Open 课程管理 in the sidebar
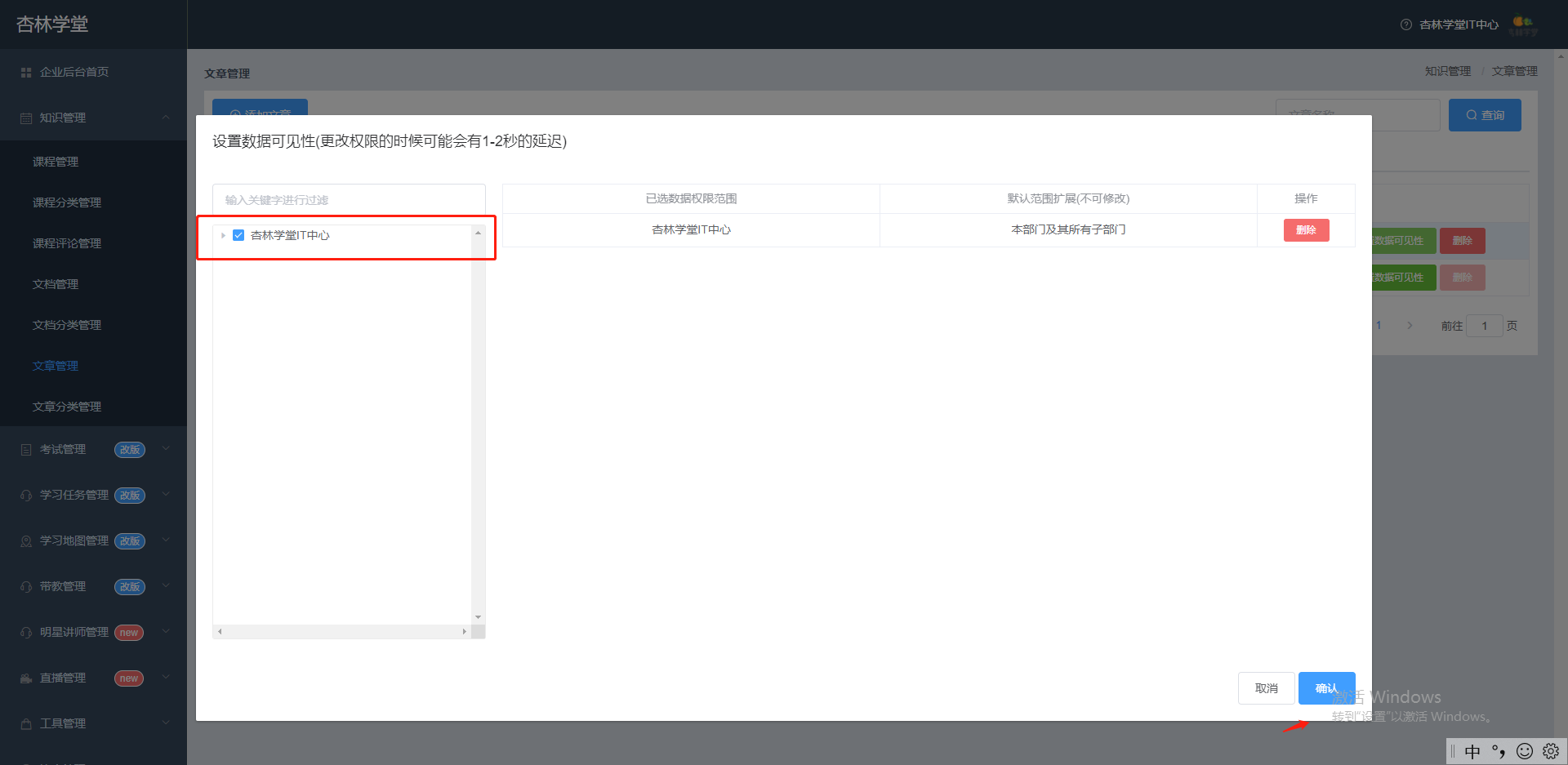Viewport: 1568px width, 765px height. click(56, 162)
